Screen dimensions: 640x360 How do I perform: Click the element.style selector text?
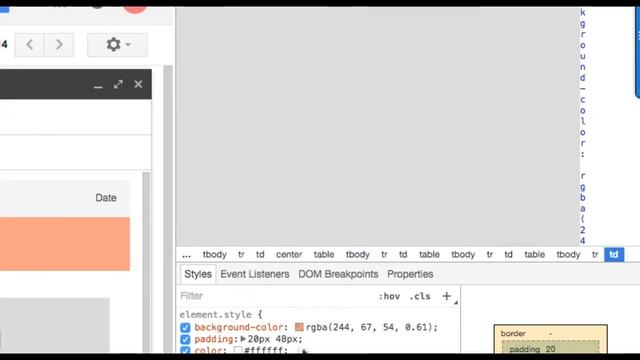point(216,315)
